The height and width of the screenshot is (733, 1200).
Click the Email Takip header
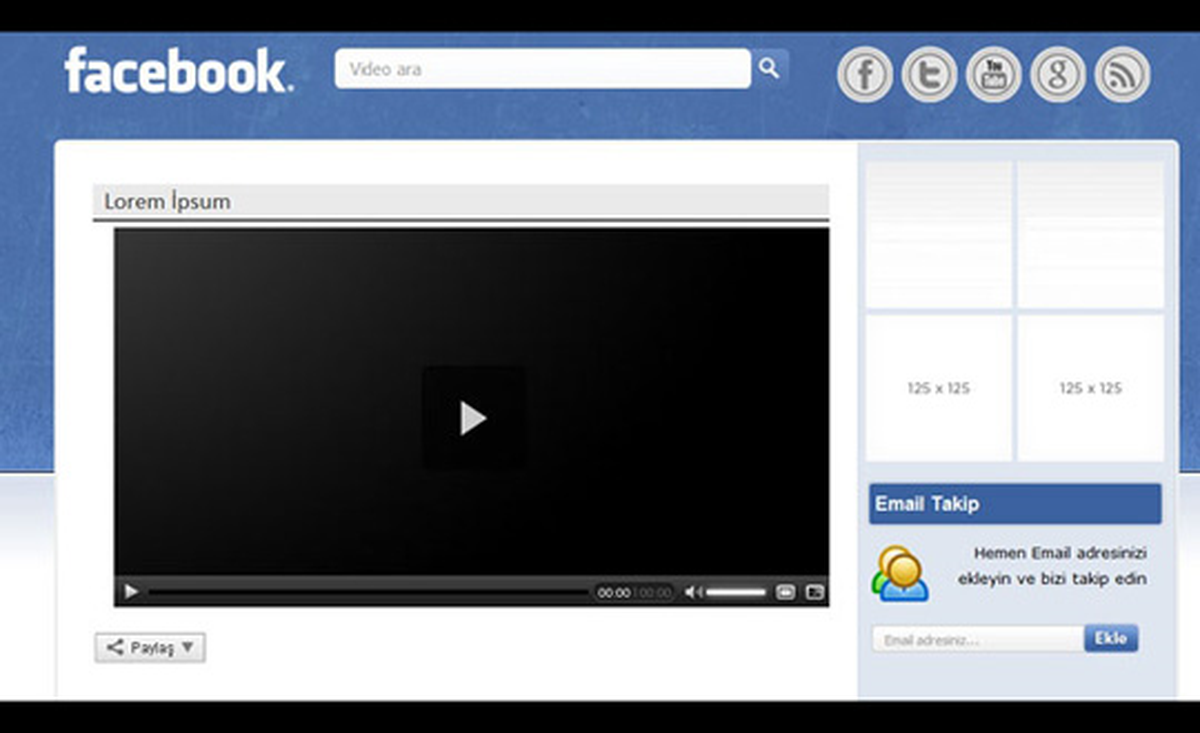tap(1015, 504)
